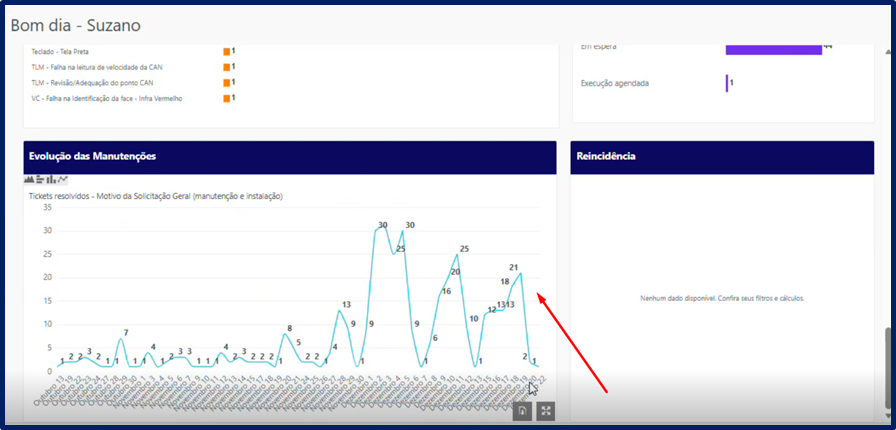Click the orange bar for 'Teclado - Tela Preta'

click(227, 51)
